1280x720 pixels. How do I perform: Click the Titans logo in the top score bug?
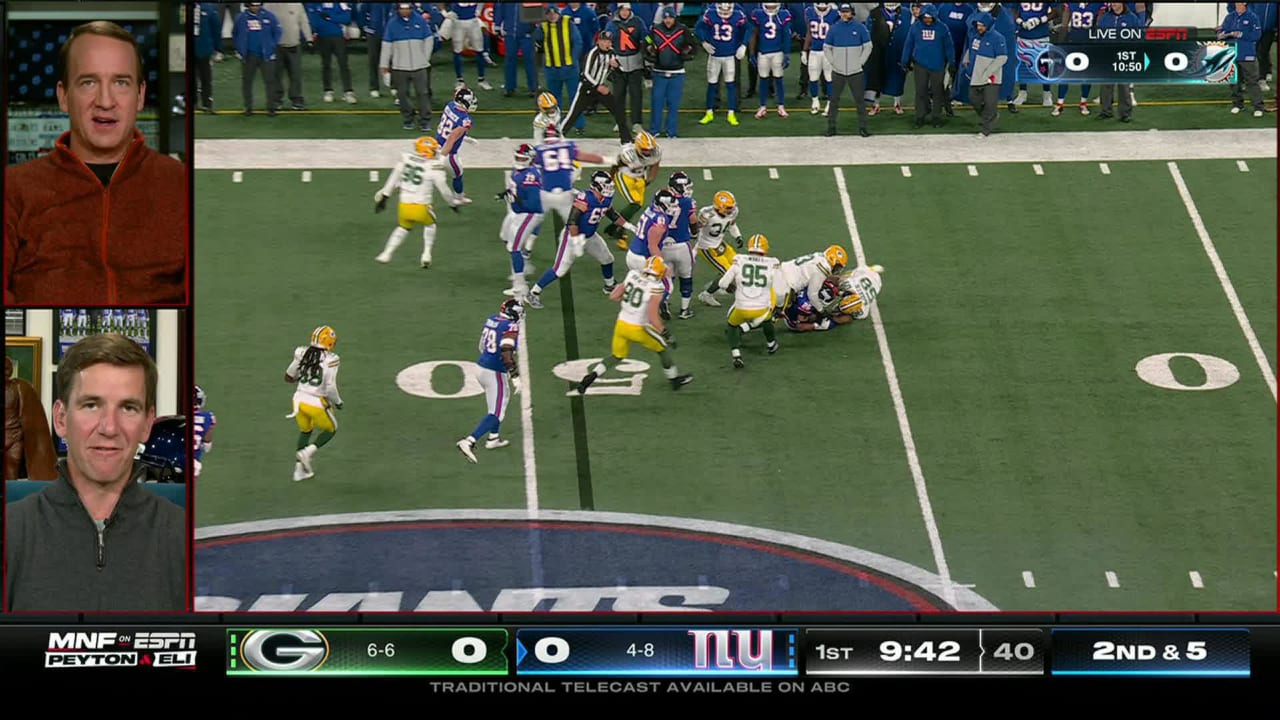[1049, 63]
